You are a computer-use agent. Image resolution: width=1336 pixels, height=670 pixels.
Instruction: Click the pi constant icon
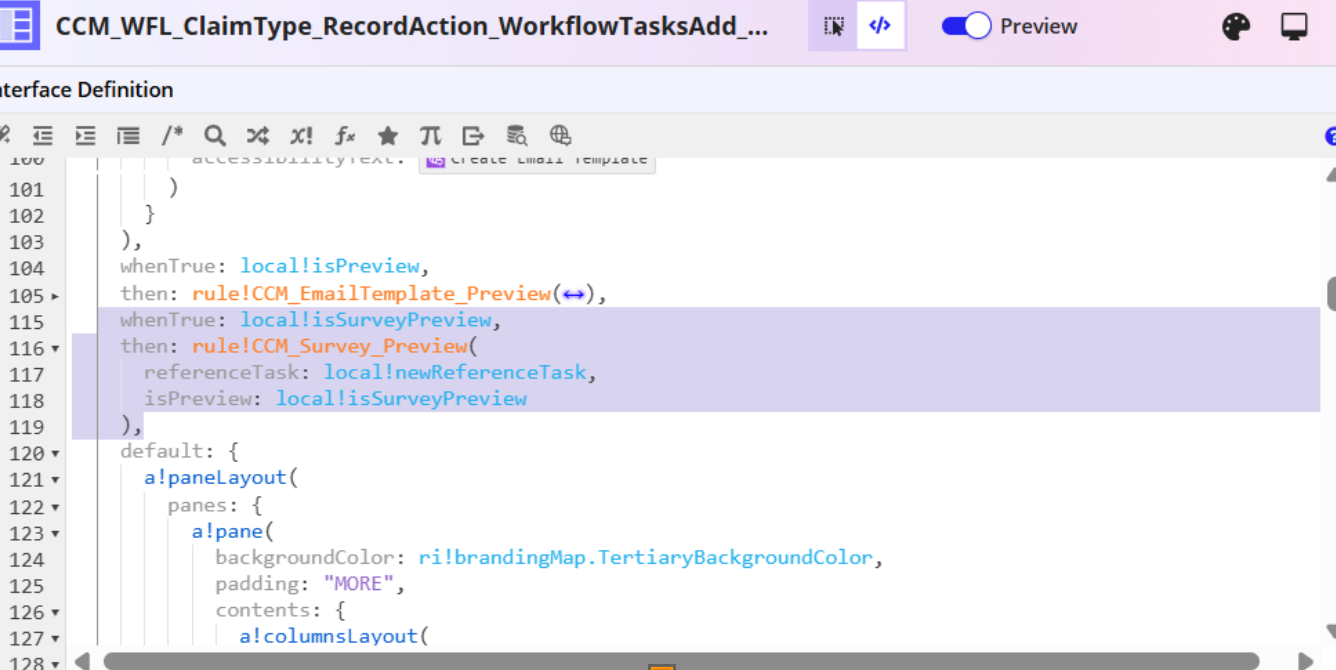coord(430,135)
